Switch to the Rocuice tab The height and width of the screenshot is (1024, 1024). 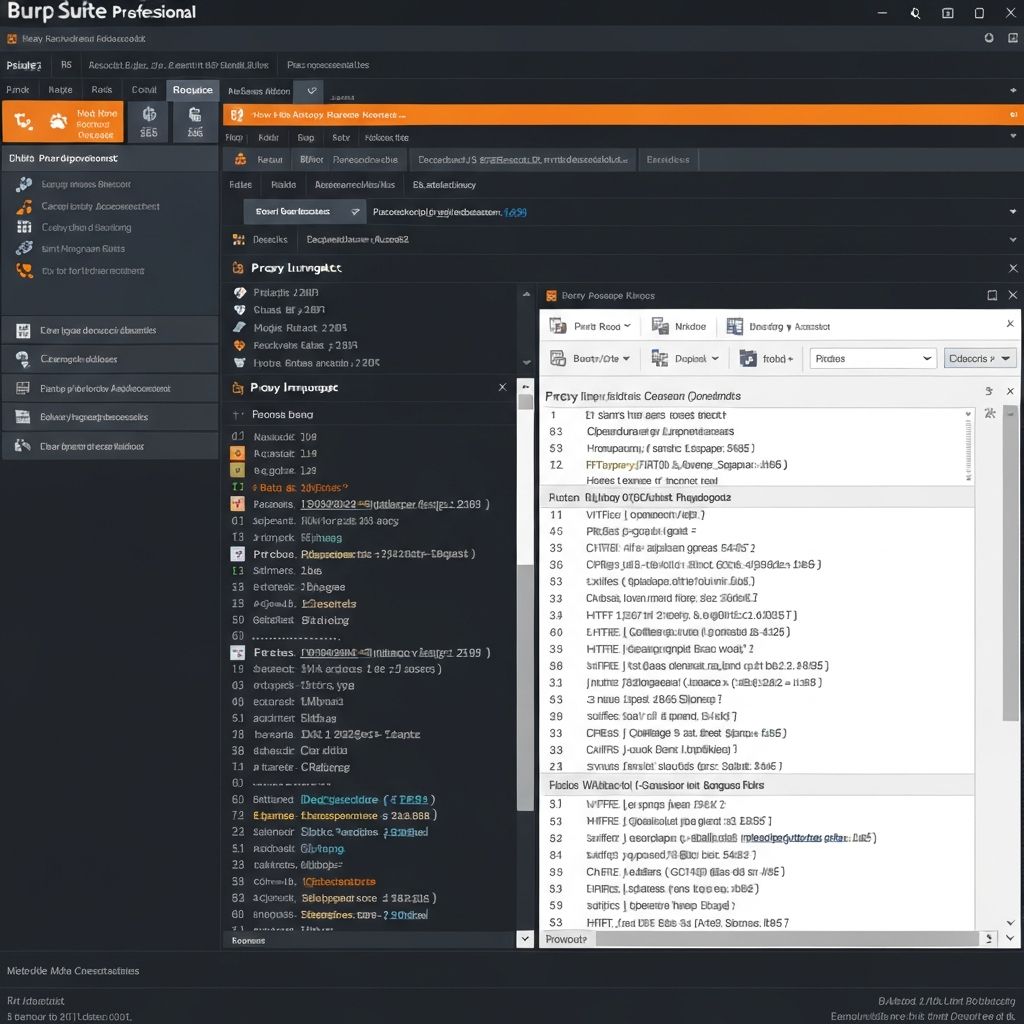pyautogui.click(x=192, y=90)
